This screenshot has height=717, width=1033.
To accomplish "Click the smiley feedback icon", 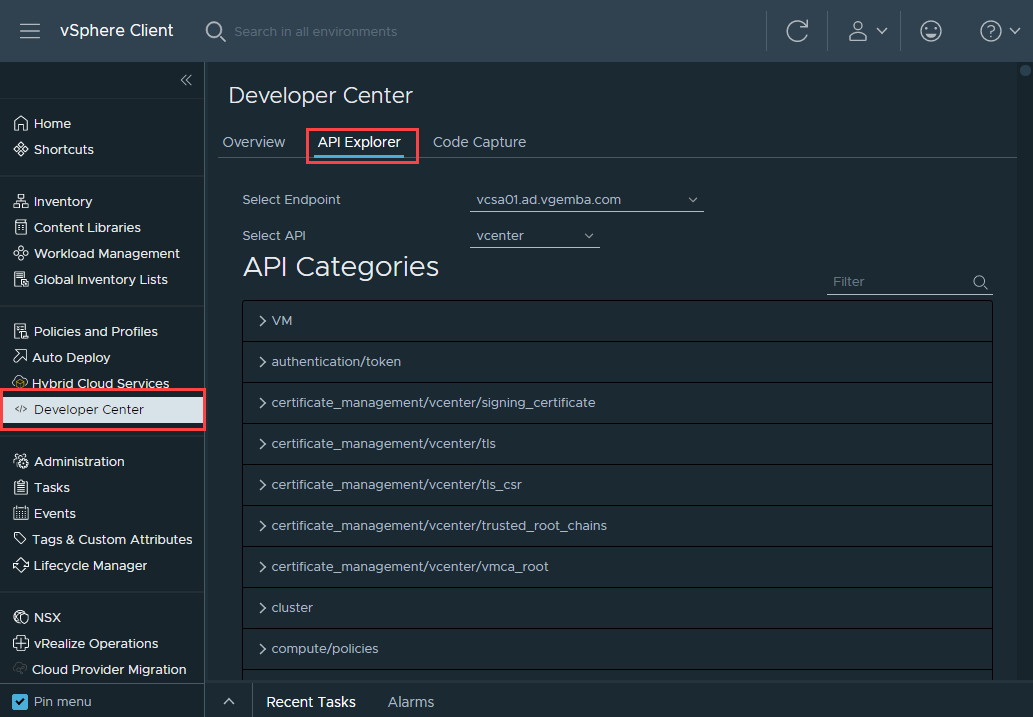I will pos(931,31).
